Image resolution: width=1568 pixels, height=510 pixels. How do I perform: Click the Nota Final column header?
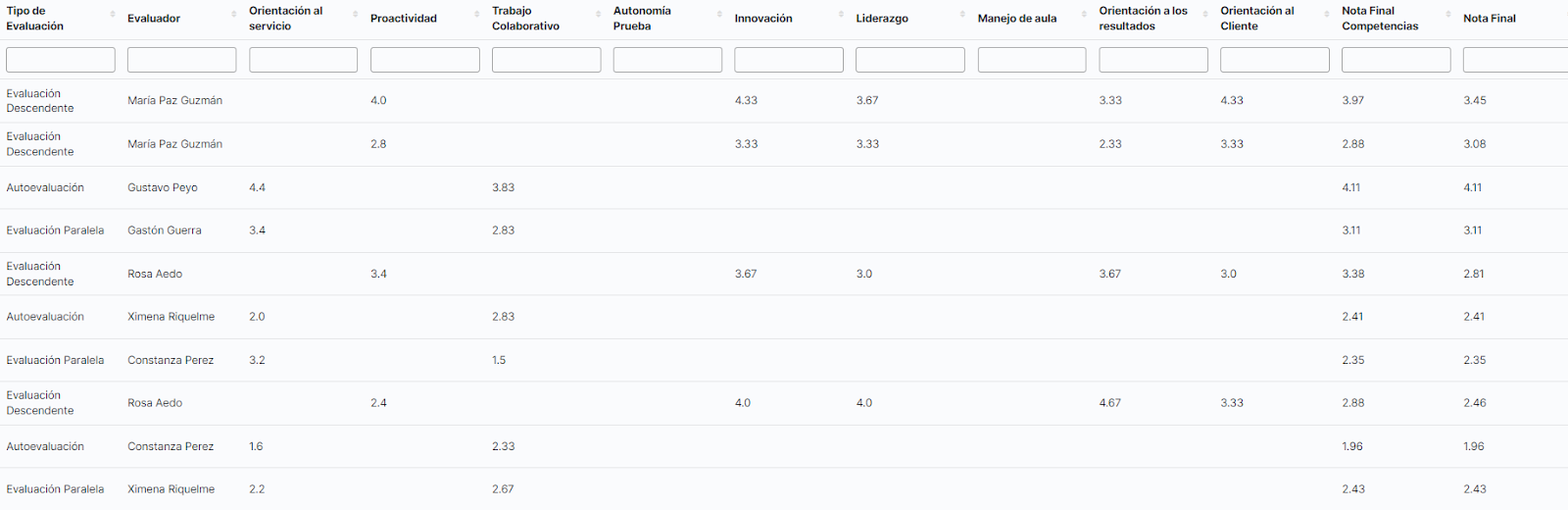pyautogui.click(x=1490, y=19)
